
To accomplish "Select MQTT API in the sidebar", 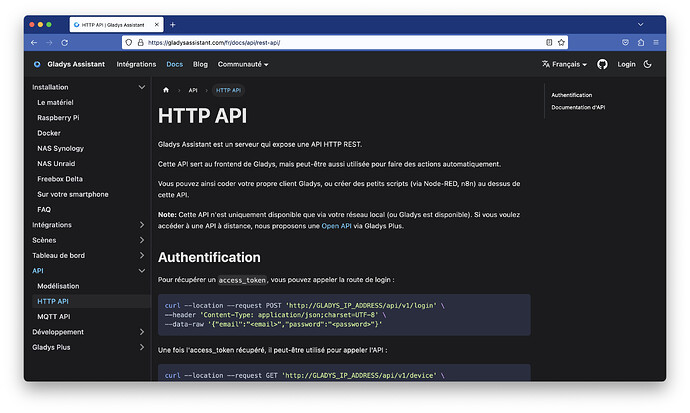I will (54, 316).
